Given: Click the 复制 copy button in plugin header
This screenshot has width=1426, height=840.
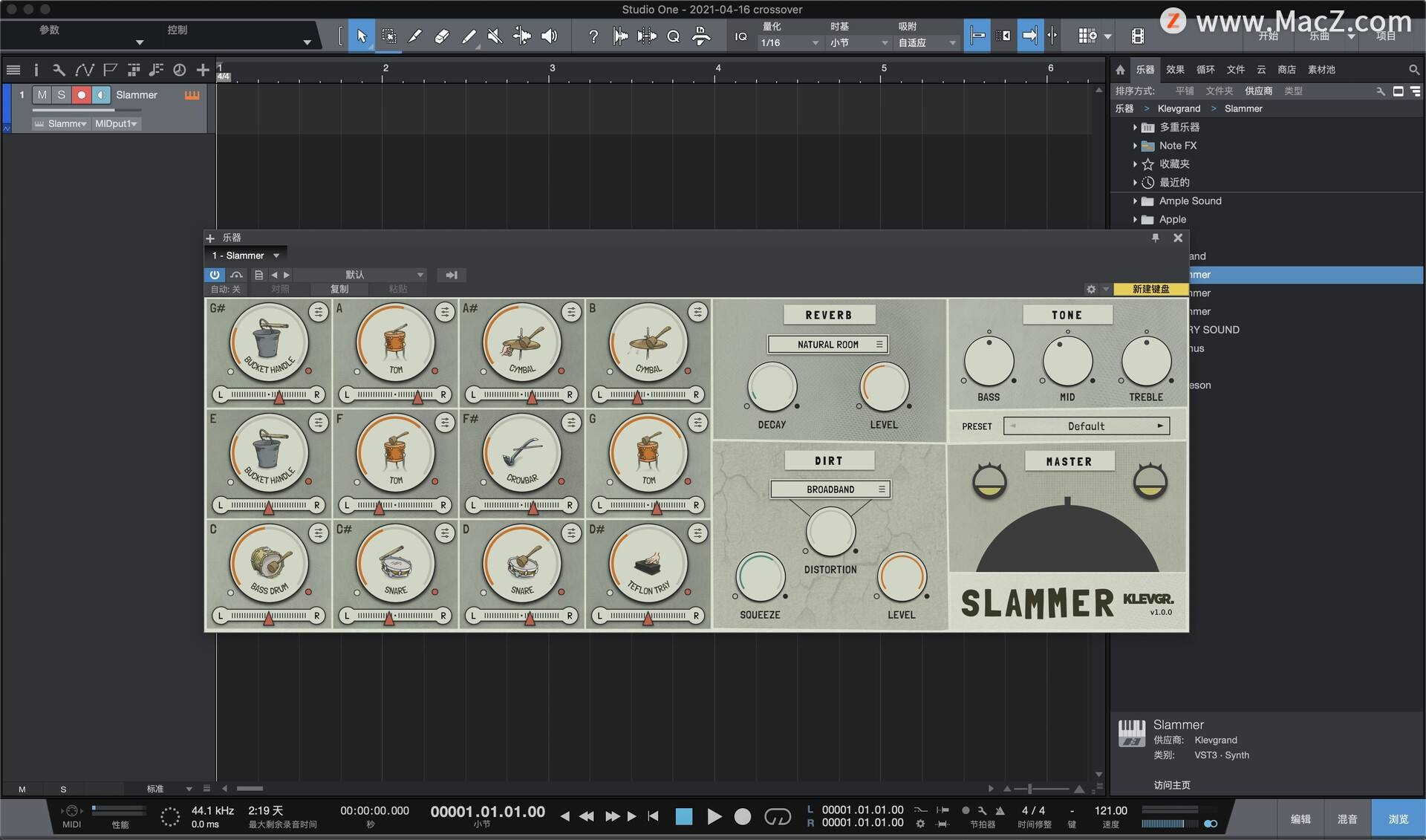Looking at the screenshot, I should [339, 289].
